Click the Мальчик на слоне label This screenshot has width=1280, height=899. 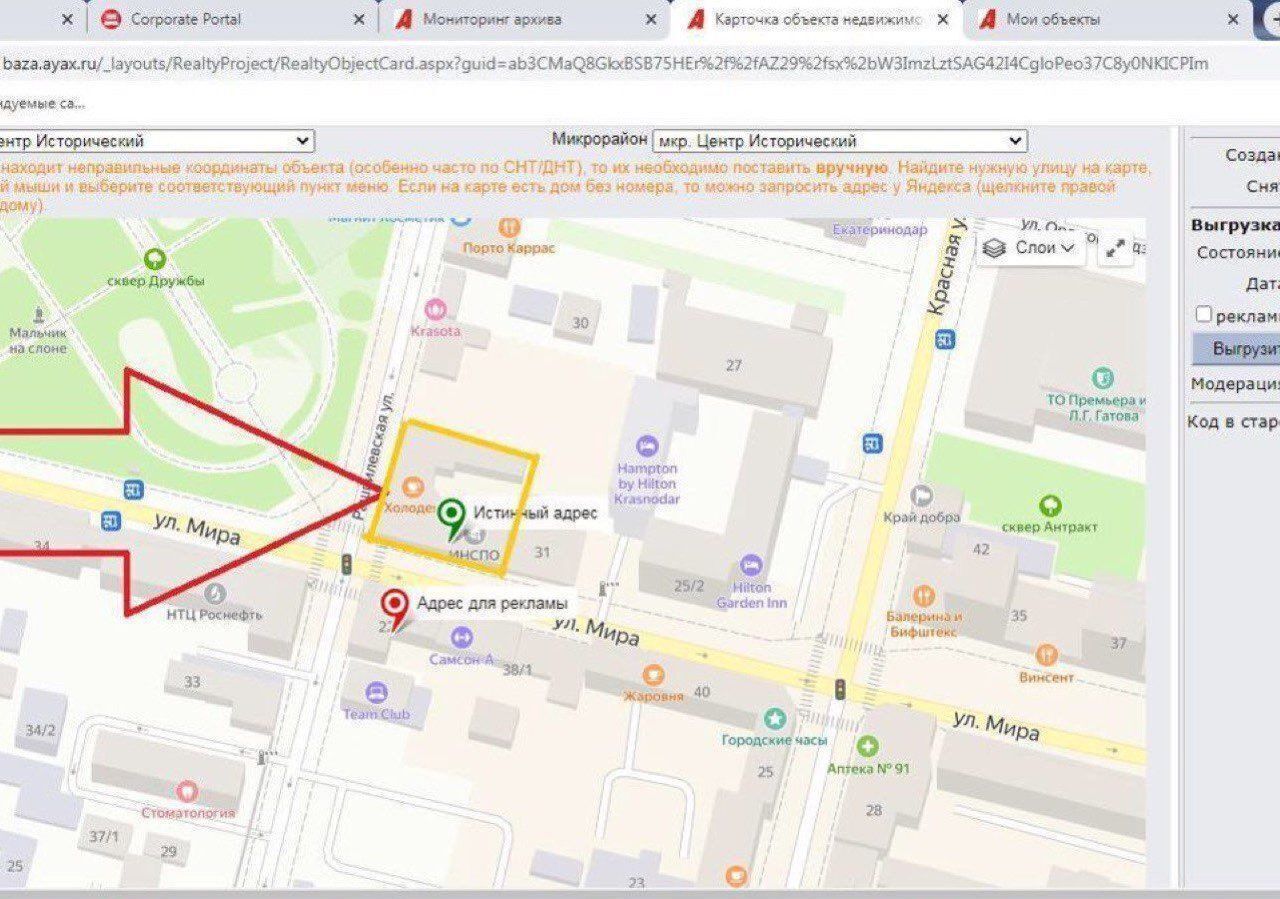[x=38, y=341]
